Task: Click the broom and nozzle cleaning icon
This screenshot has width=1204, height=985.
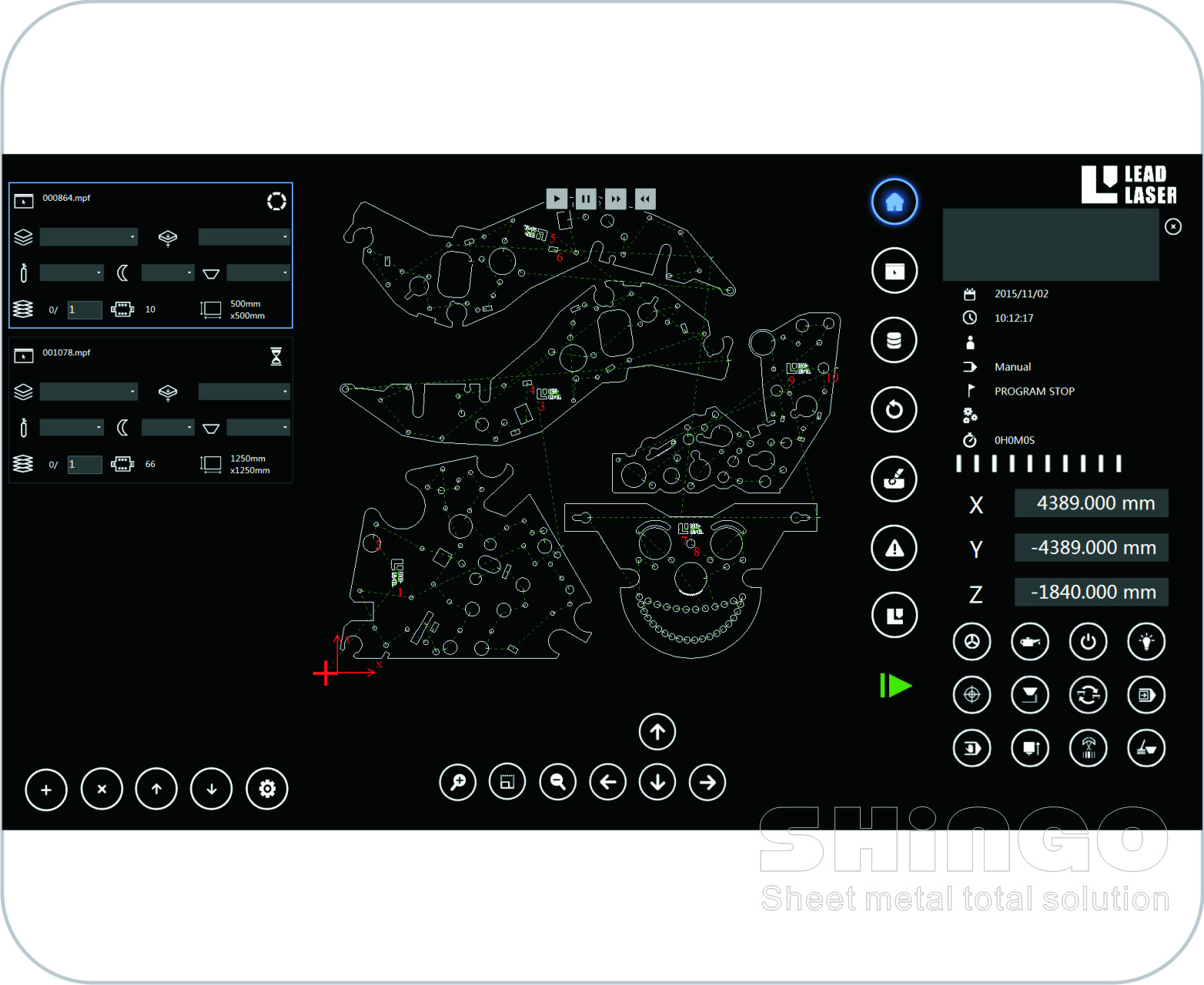Action: (1146, 748)
